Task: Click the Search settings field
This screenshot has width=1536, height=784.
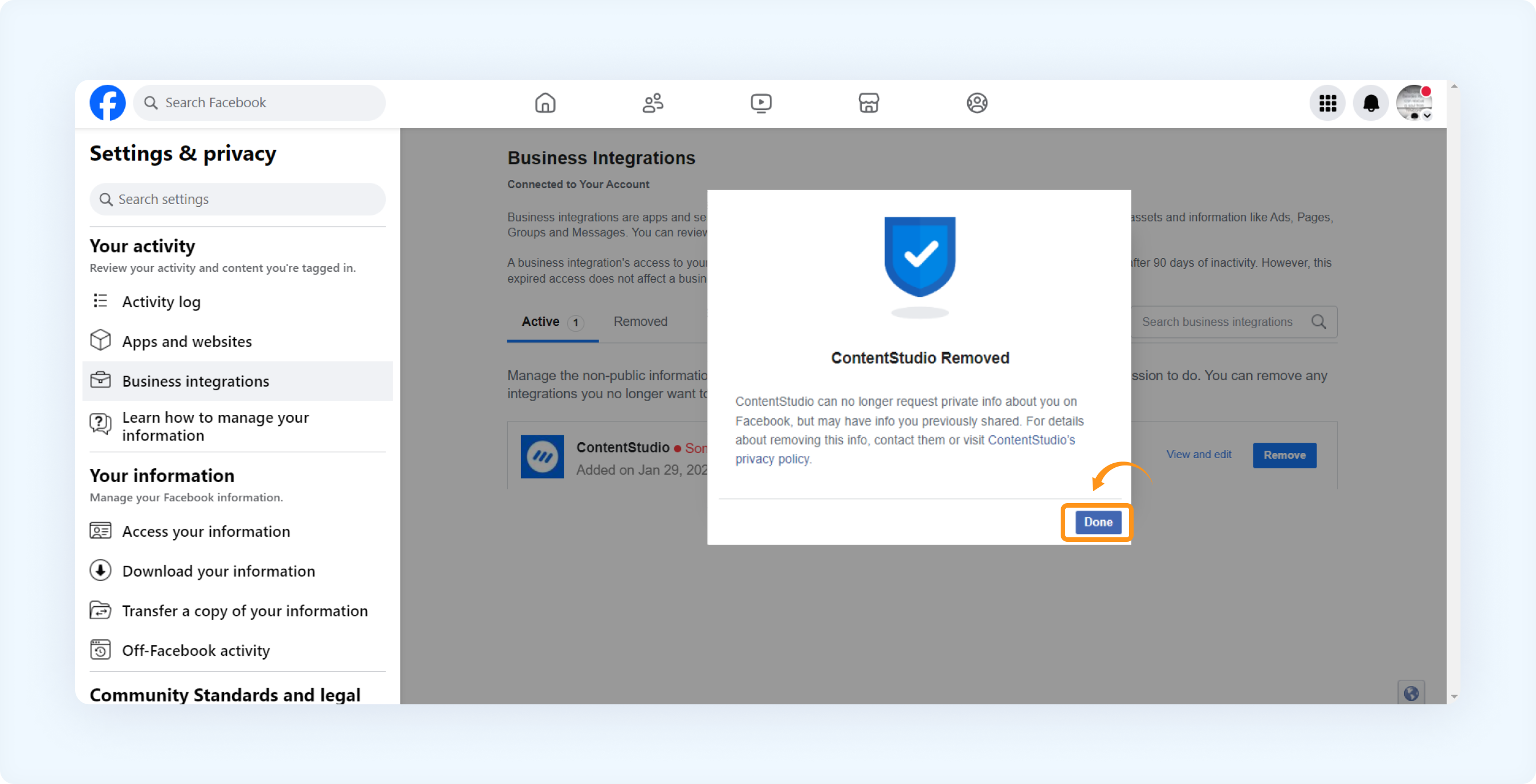Action: pos(237,199)
